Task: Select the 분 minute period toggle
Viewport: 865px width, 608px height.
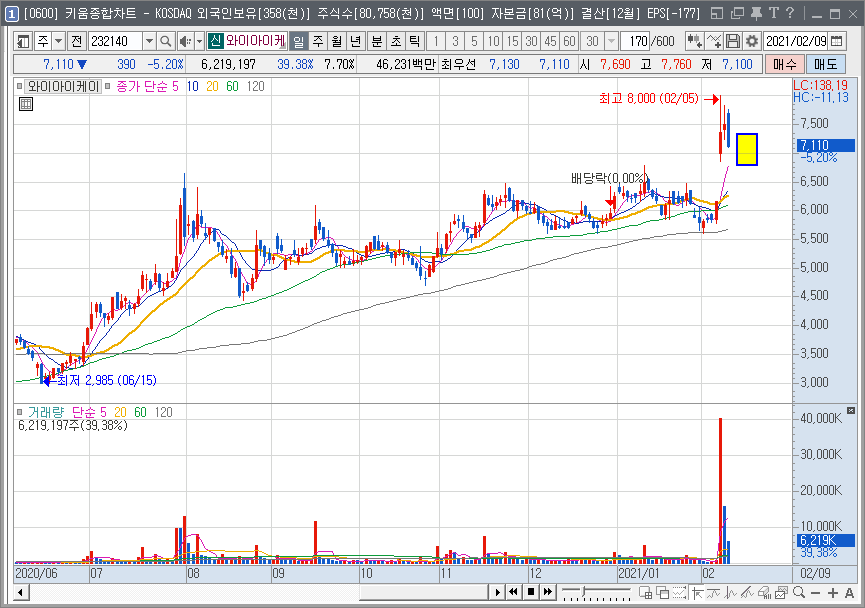Action: coord(377,41)
